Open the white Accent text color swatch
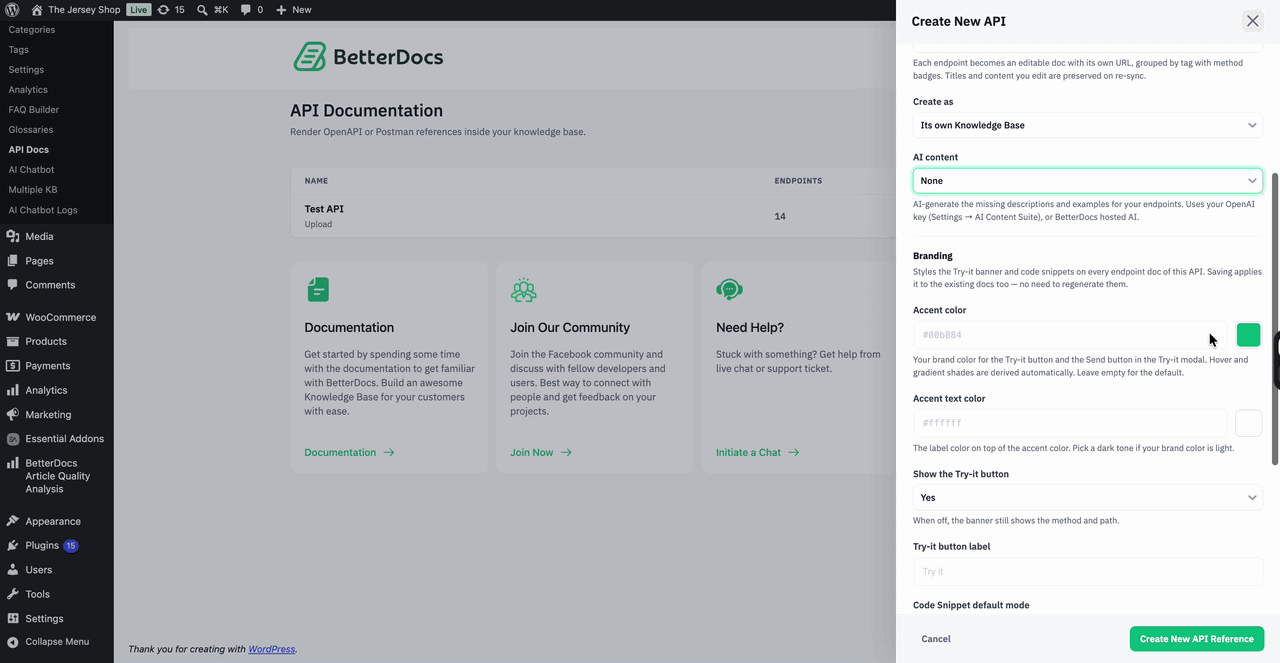This screenshot has height=663, width=1280. tap(1248, 423)
